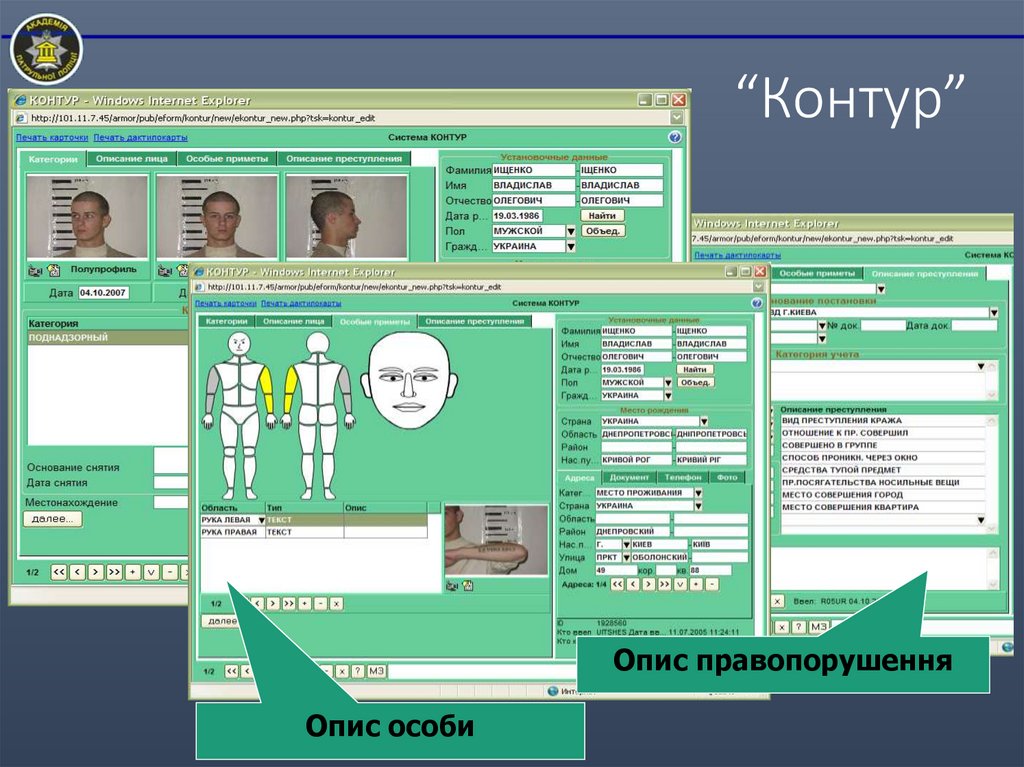Image resolution: width=1024 pixels, height=767 pixels.
Task: Open Описание преступления tab in front window
Action: tap(474, 321)
